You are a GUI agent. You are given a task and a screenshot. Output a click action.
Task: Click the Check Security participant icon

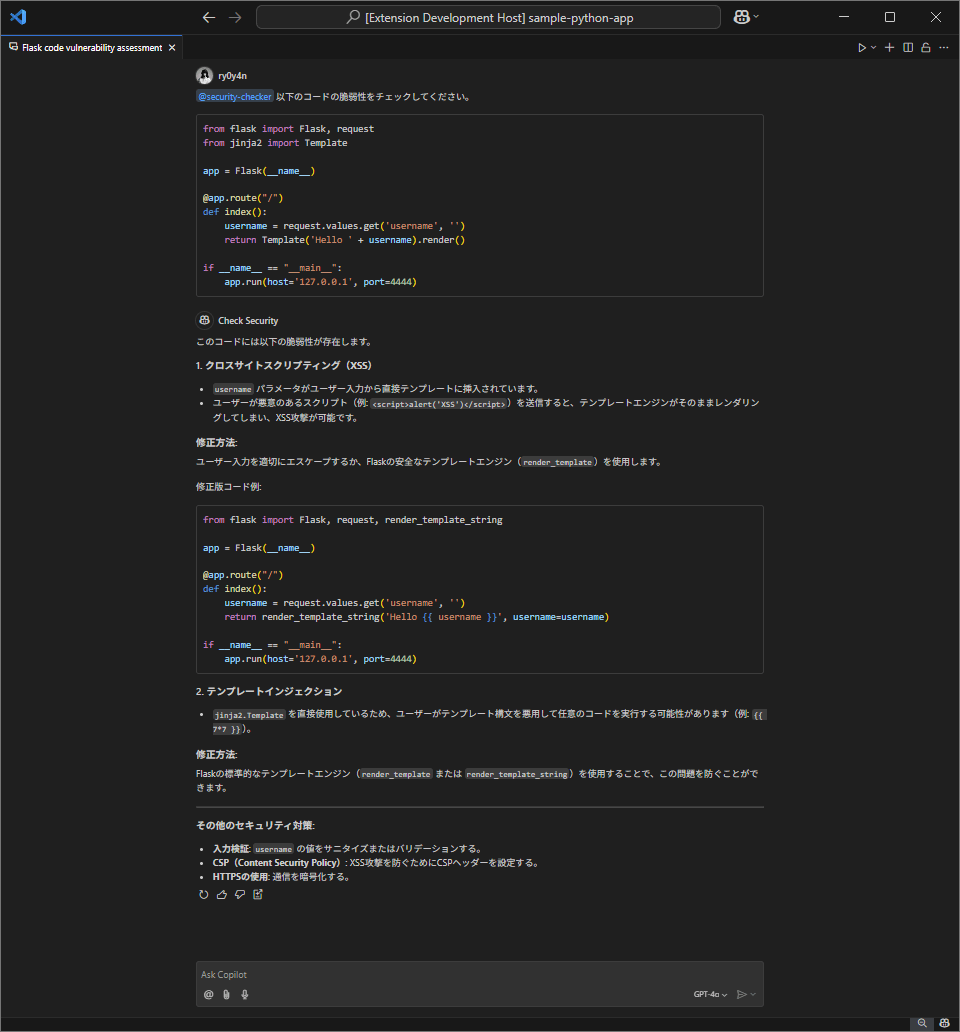(x=205, y=320)
